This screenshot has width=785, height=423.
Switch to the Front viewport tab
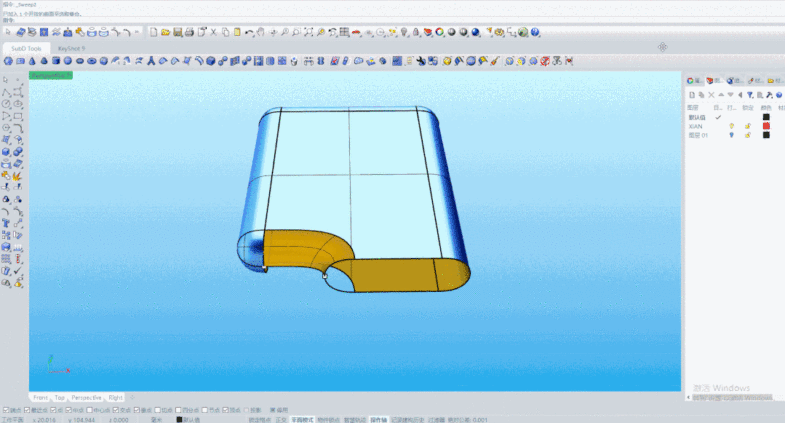pos(40,397)
